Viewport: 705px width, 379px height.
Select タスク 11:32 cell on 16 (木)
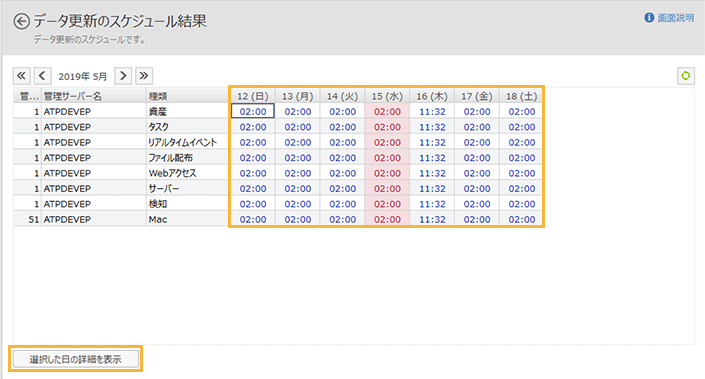click(432, 127)
